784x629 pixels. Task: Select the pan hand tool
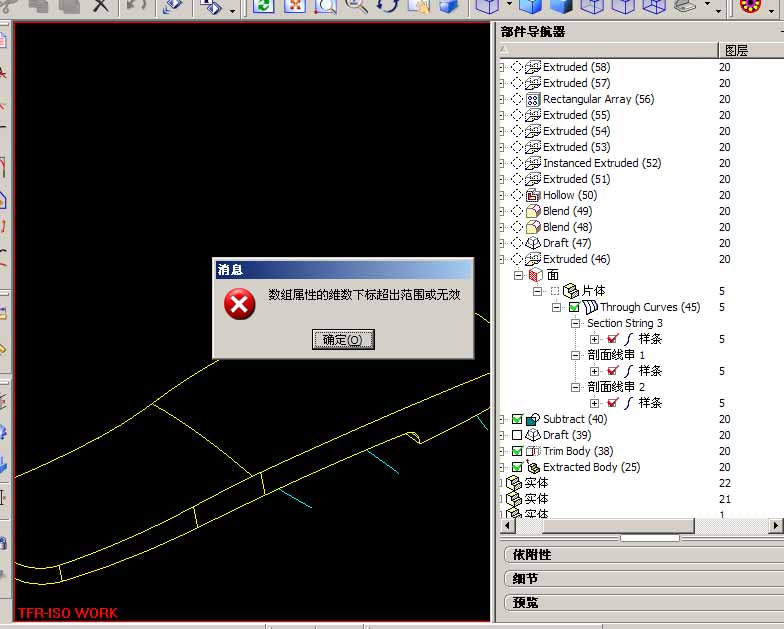click(418, 6)
